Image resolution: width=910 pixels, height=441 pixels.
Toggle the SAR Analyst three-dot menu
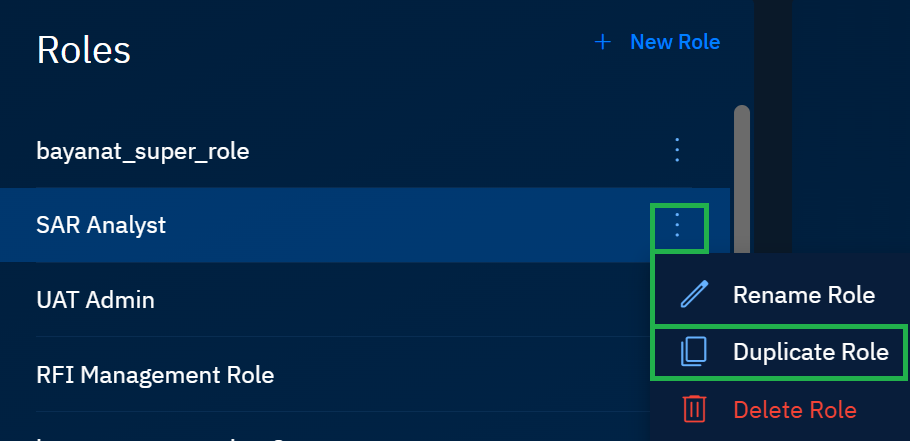[678, 226]
